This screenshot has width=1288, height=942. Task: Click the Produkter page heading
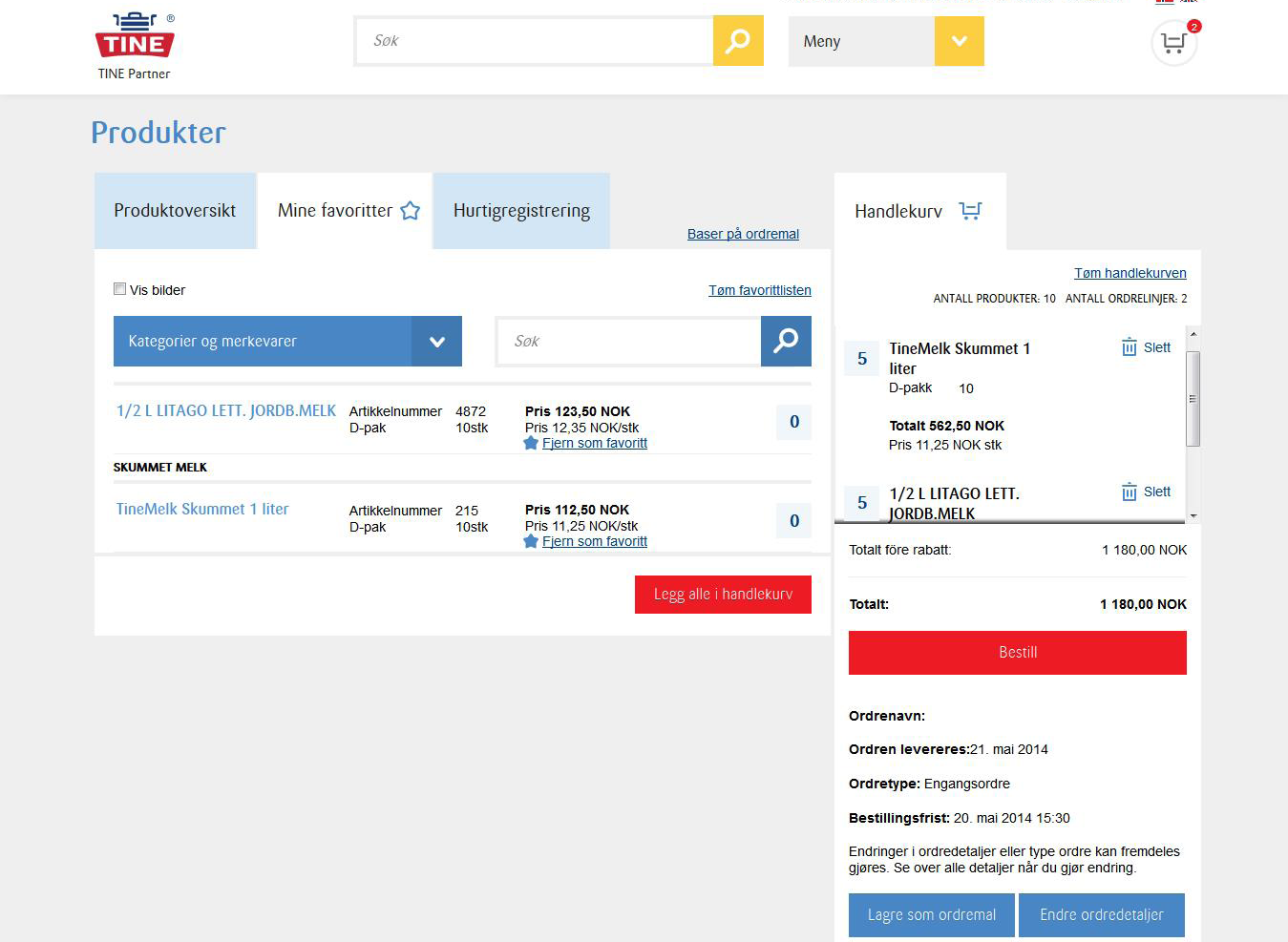pos(158,133)
